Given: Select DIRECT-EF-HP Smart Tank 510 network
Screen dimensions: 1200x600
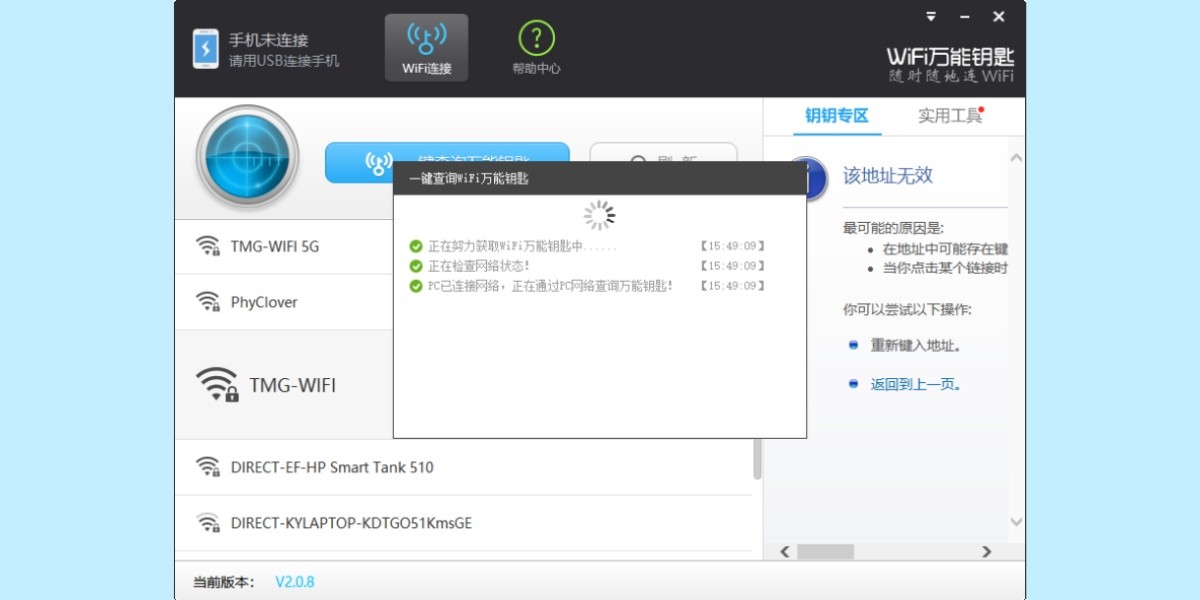Looking at the screenshot, I should tap(464, 467).
